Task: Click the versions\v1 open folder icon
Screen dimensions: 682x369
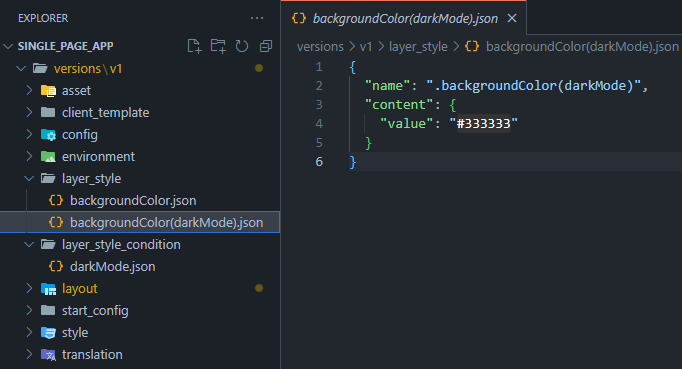Action: 40,68
